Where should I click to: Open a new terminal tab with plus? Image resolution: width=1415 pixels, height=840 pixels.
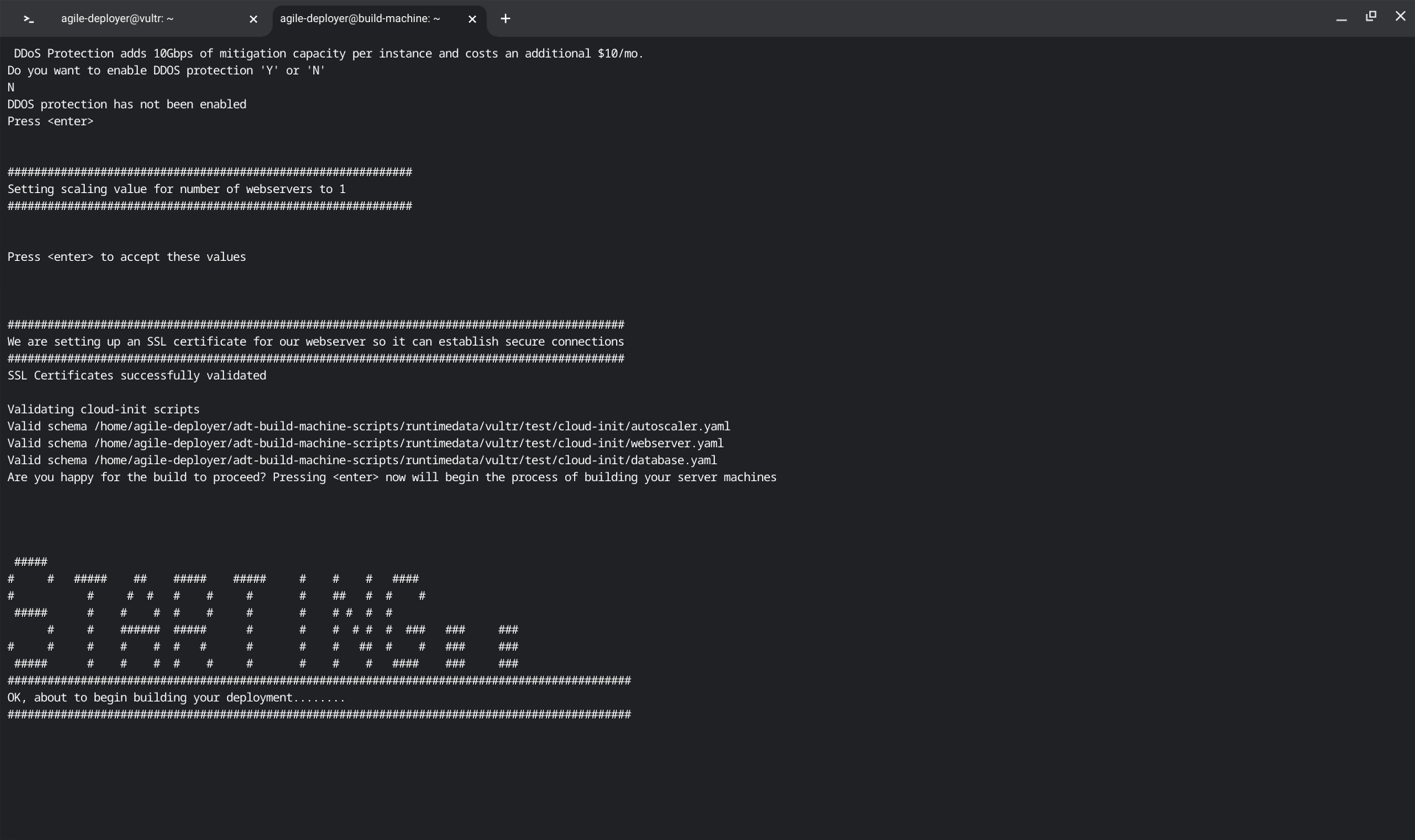click(x=505, y=19)
